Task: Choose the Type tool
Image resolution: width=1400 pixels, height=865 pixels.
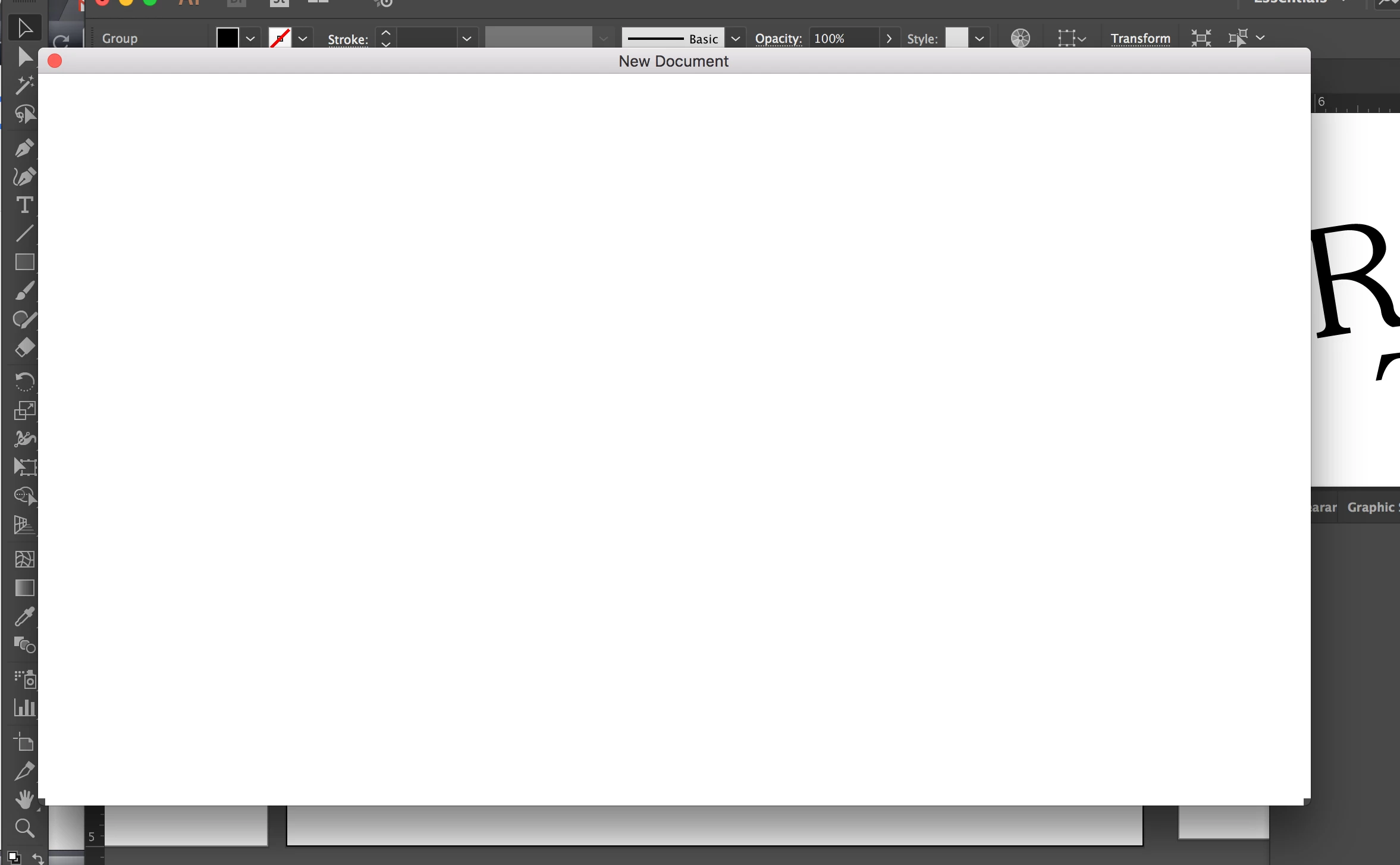Action: (24, 205)
